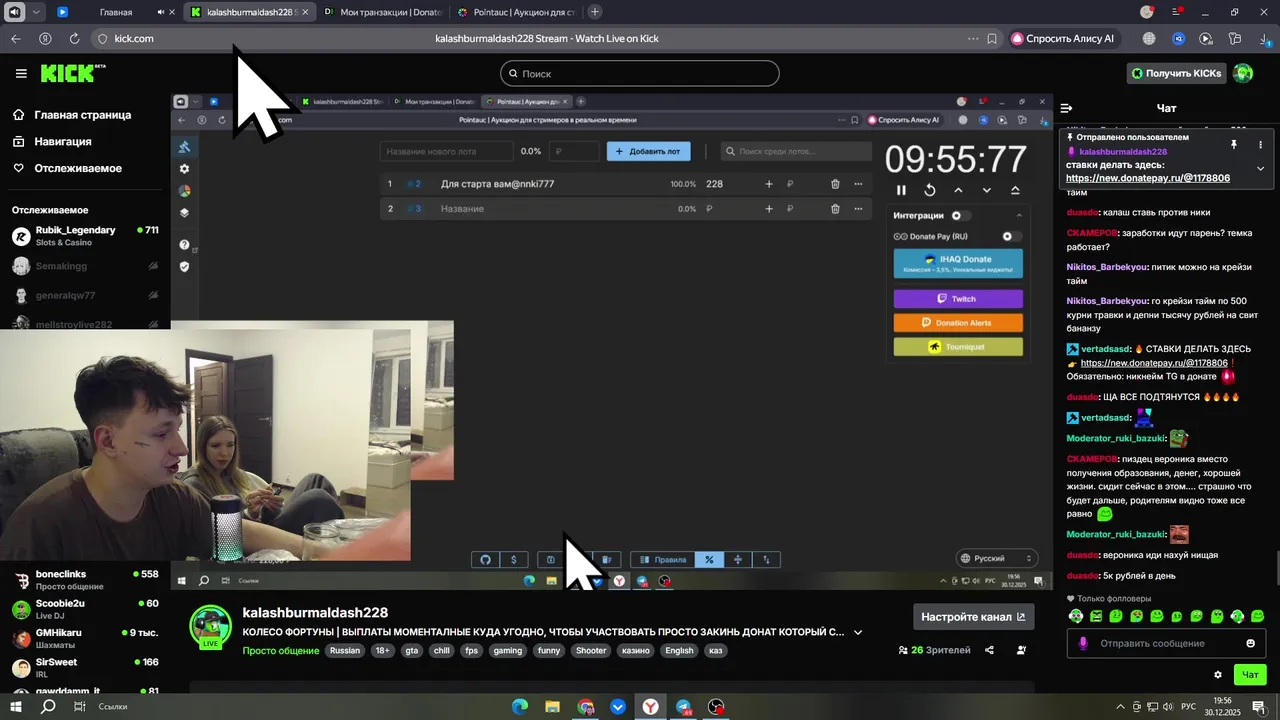This screenshot has width=1280, height=720.
Task: Bookmark this page in the address bar
Action: coord(992,38)
